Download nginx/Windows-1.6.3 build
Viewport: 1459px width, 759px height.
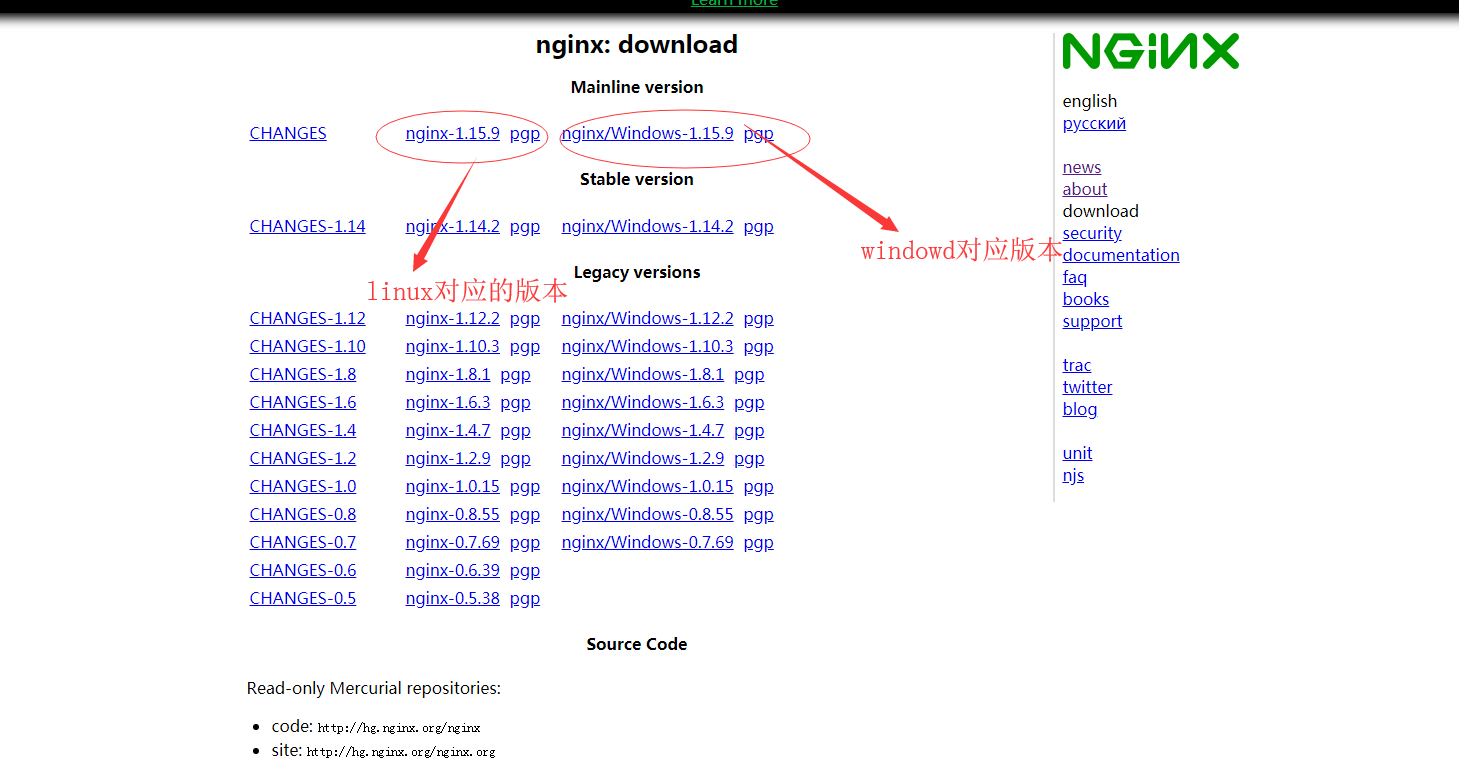[642, 402]
